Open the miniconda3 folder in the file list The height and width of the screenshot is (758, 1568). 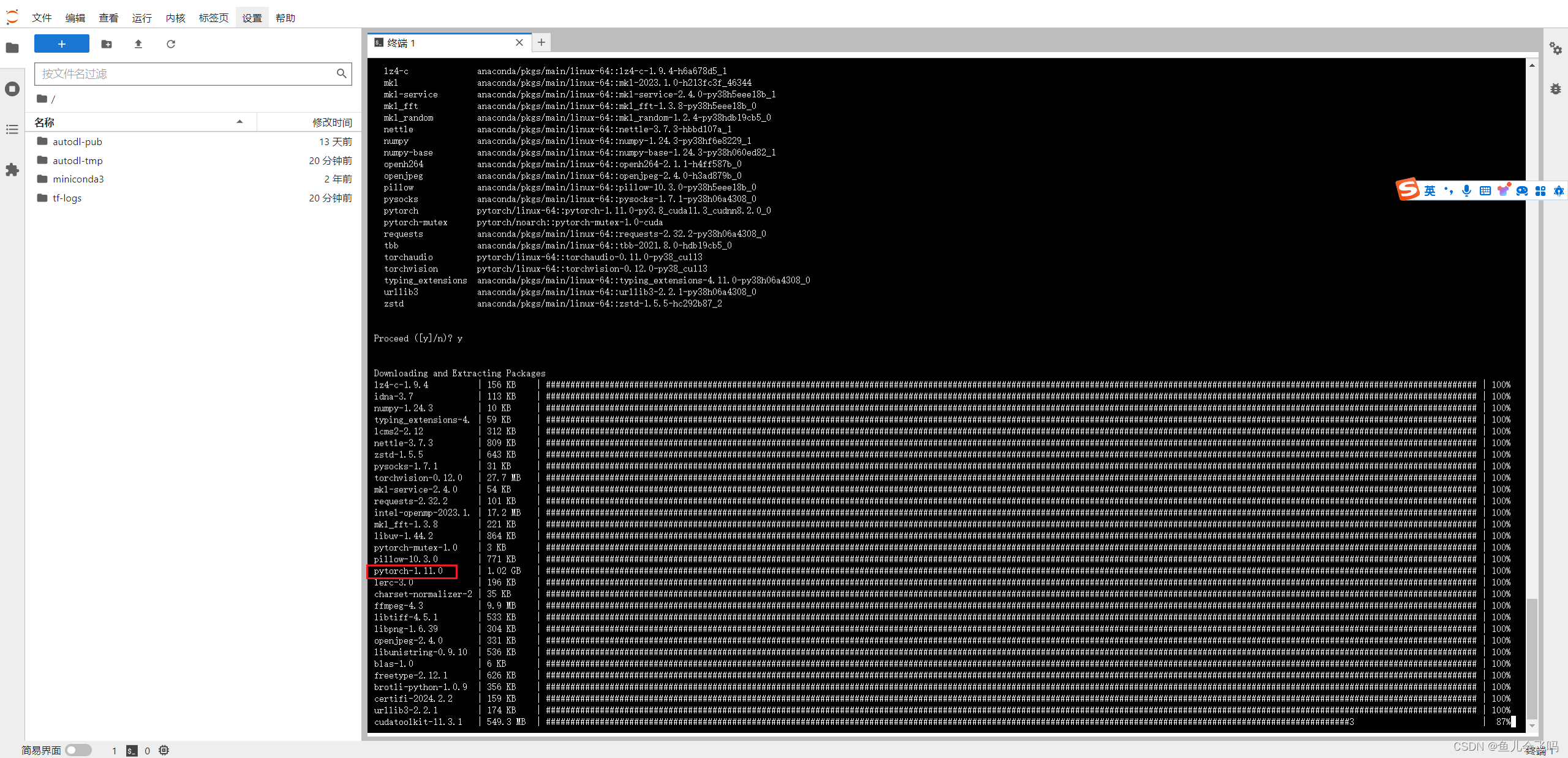[78, 179]
